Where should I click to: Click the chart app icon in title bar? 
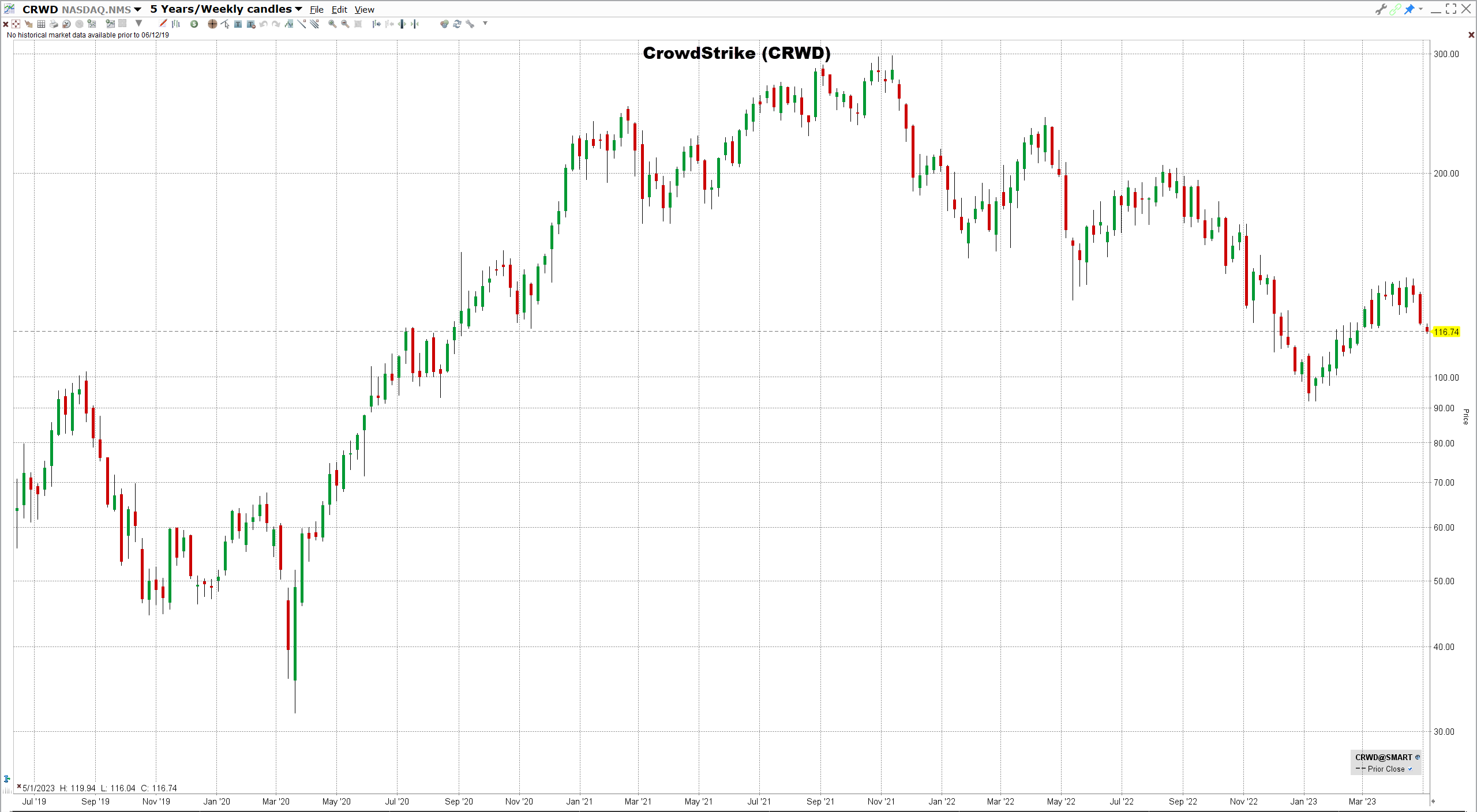click(x=9, y=9)
